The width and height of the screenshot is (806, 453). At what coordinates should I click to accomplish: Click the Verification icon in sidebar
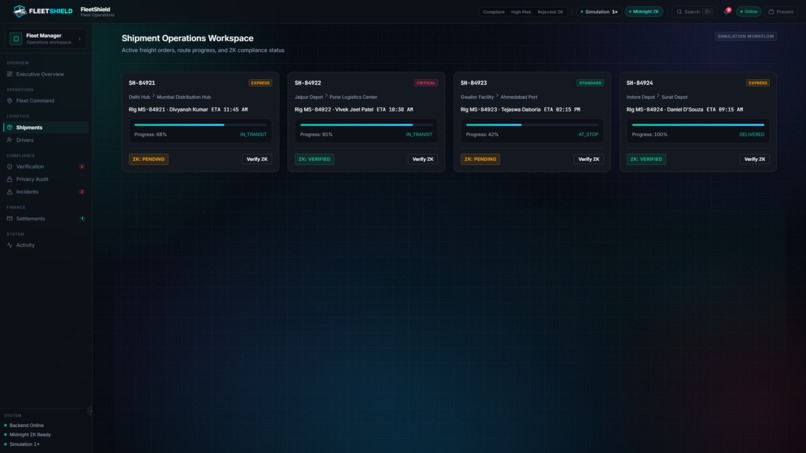click(x=10, y=167)
